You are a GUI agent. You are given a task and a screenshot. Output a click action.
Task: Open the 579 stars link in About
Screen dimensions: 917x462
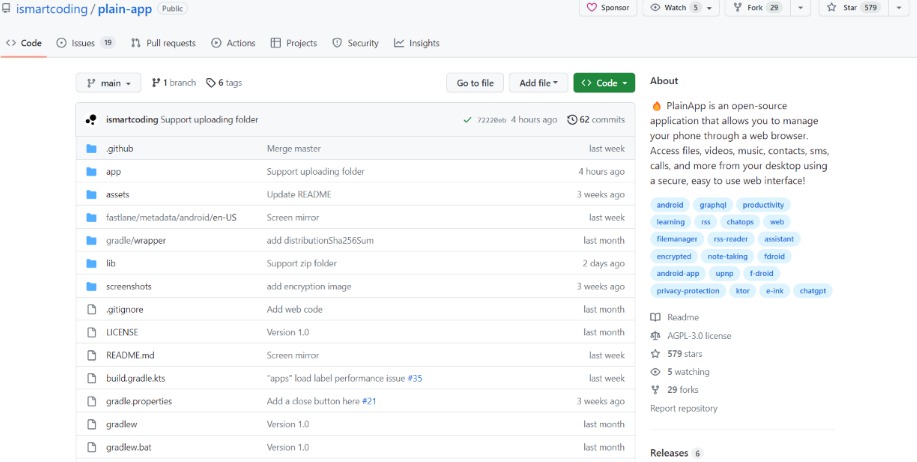tap(677, 354)
